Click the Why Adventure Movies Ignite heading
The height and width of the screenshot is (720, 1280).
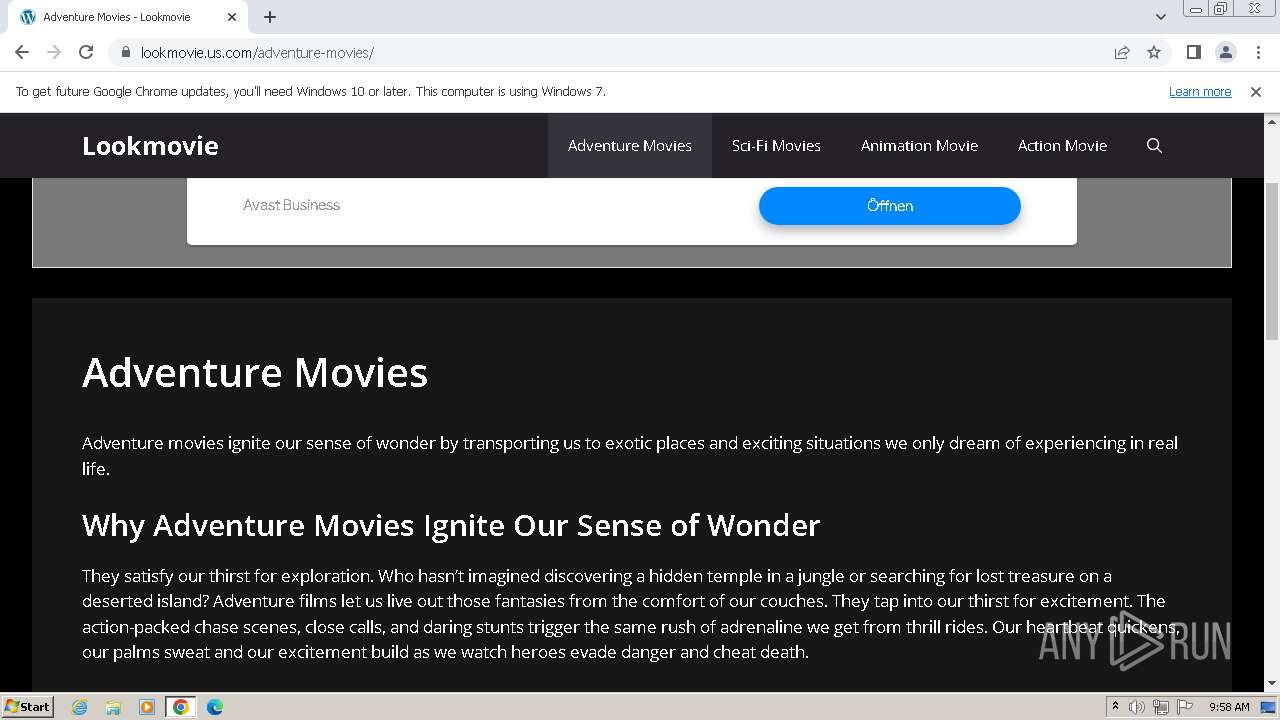point(451,526)
